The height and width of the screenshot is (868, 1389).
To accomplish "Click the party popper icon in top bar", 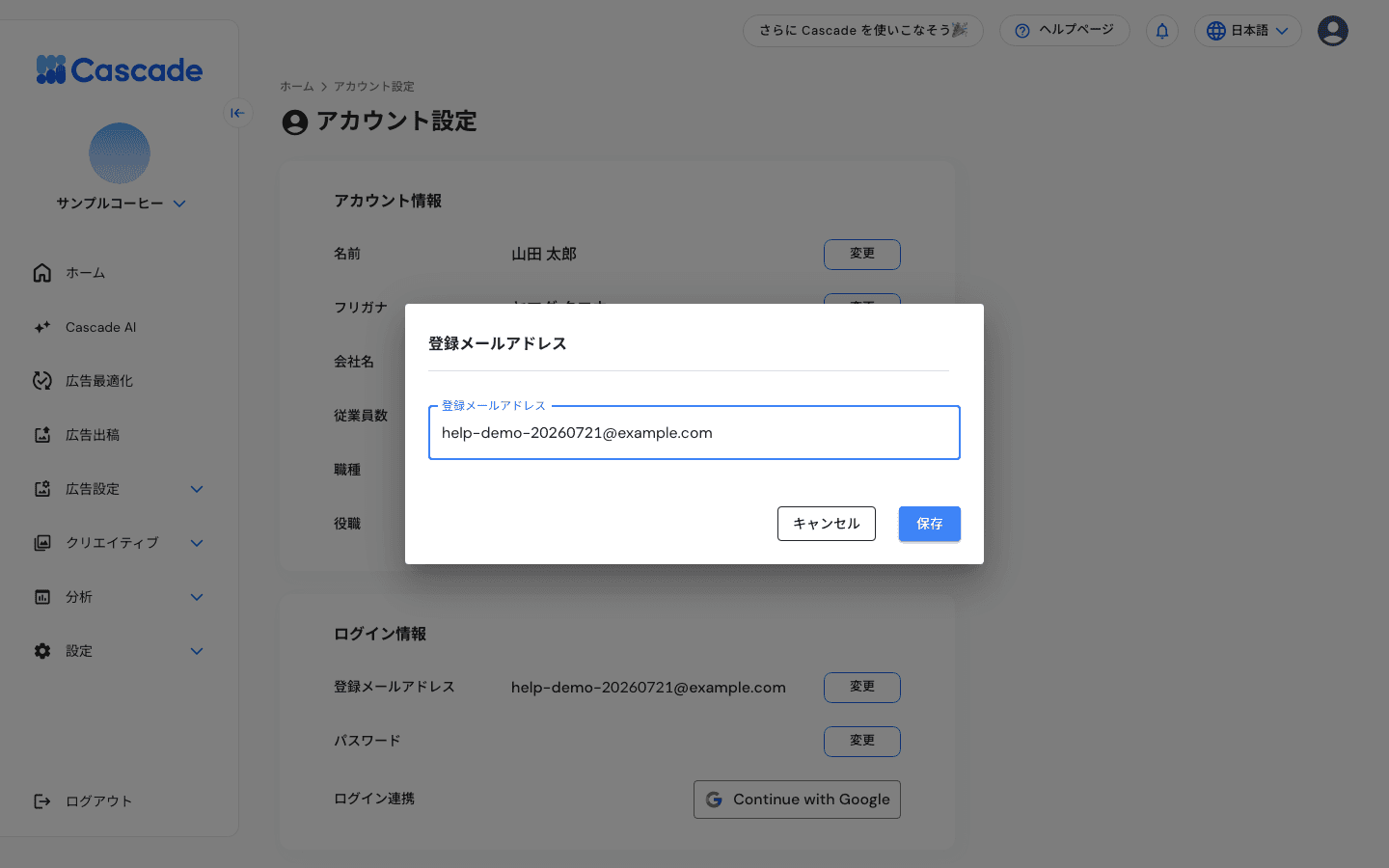I will [x=960, y=30].
